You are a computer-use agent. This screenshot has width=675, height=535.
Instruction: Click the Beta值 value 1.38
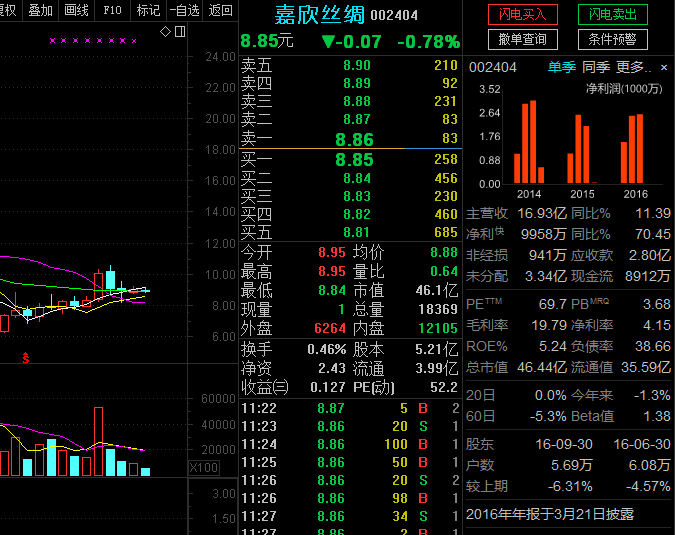coord(656,416)
